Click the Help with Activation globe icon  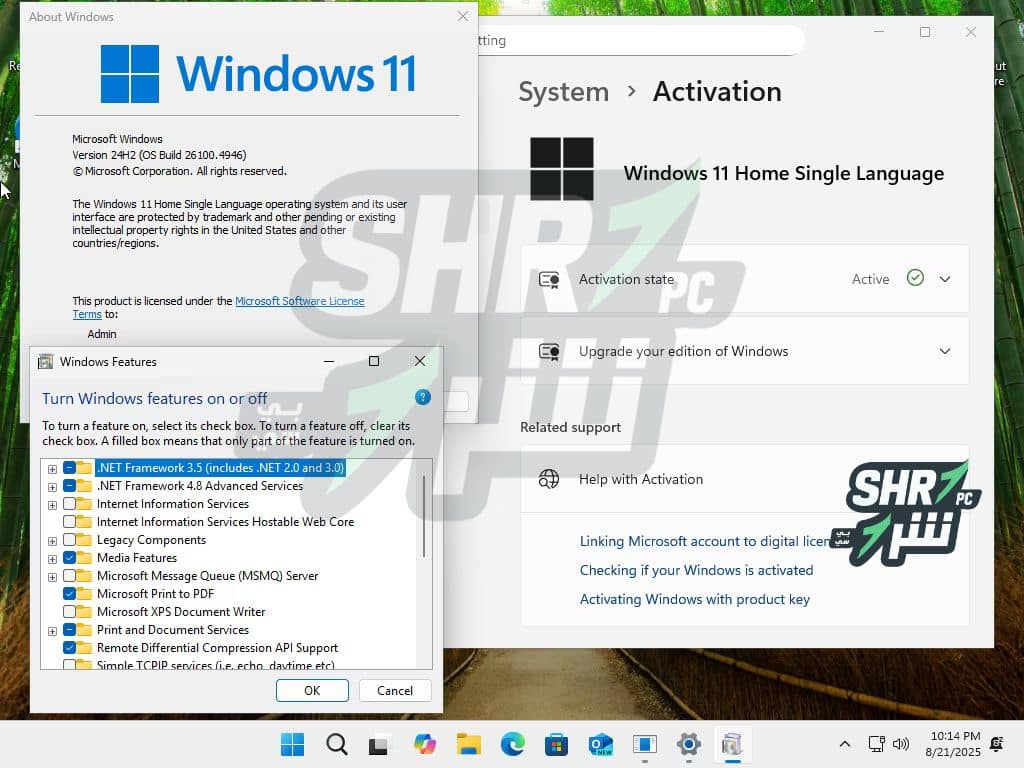click(549, 479)
